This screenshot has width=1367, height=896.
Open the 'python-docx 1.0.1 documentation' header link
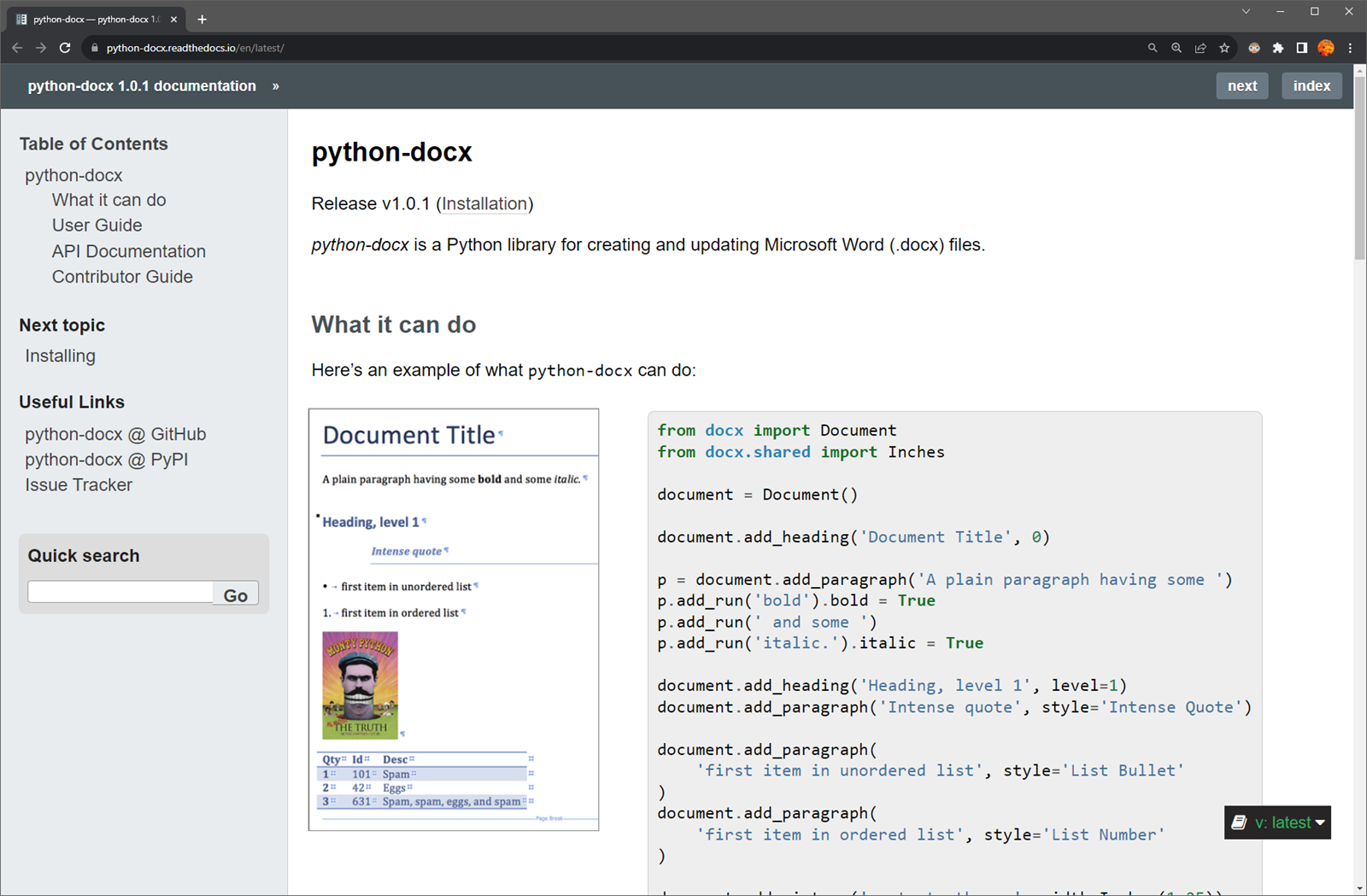pos(142,85)
